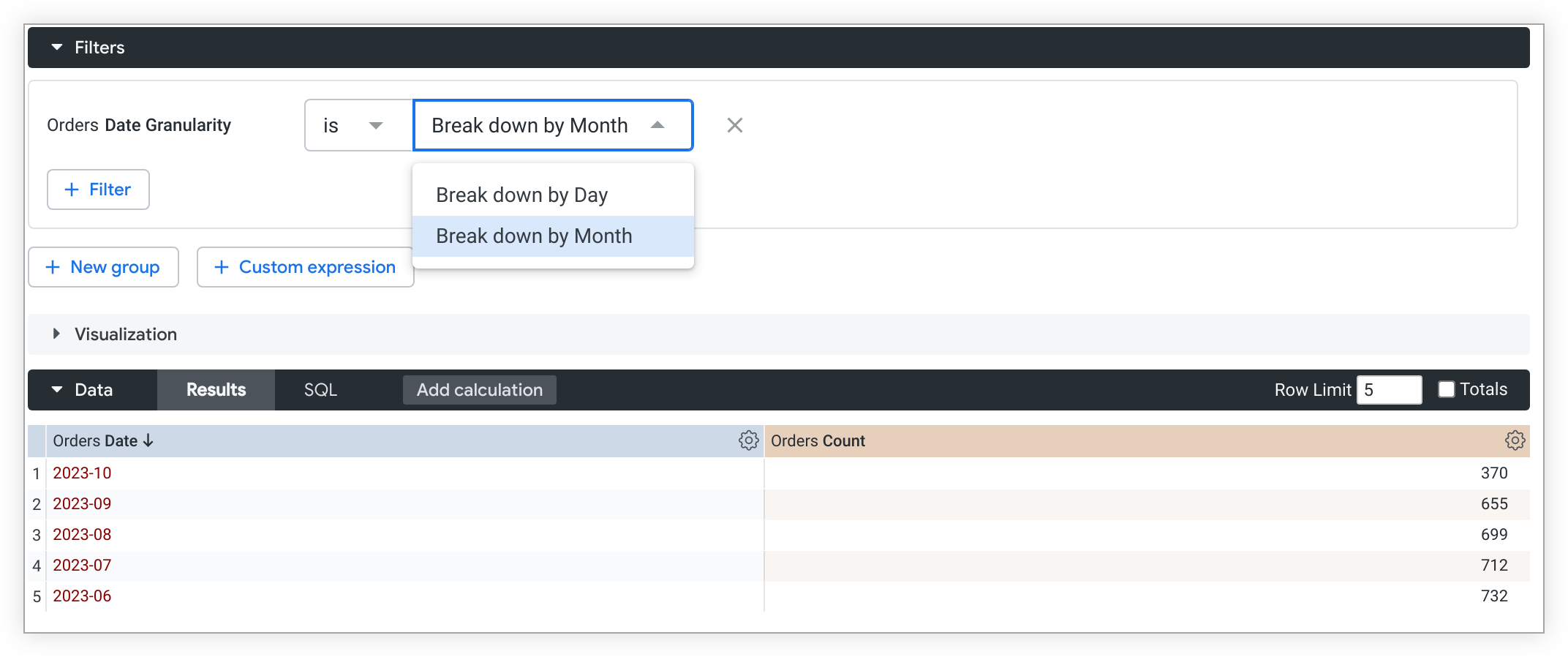Click the Row Limit input field
The height and width of the screenshot is (657, 1568).
coord(1388,390)
